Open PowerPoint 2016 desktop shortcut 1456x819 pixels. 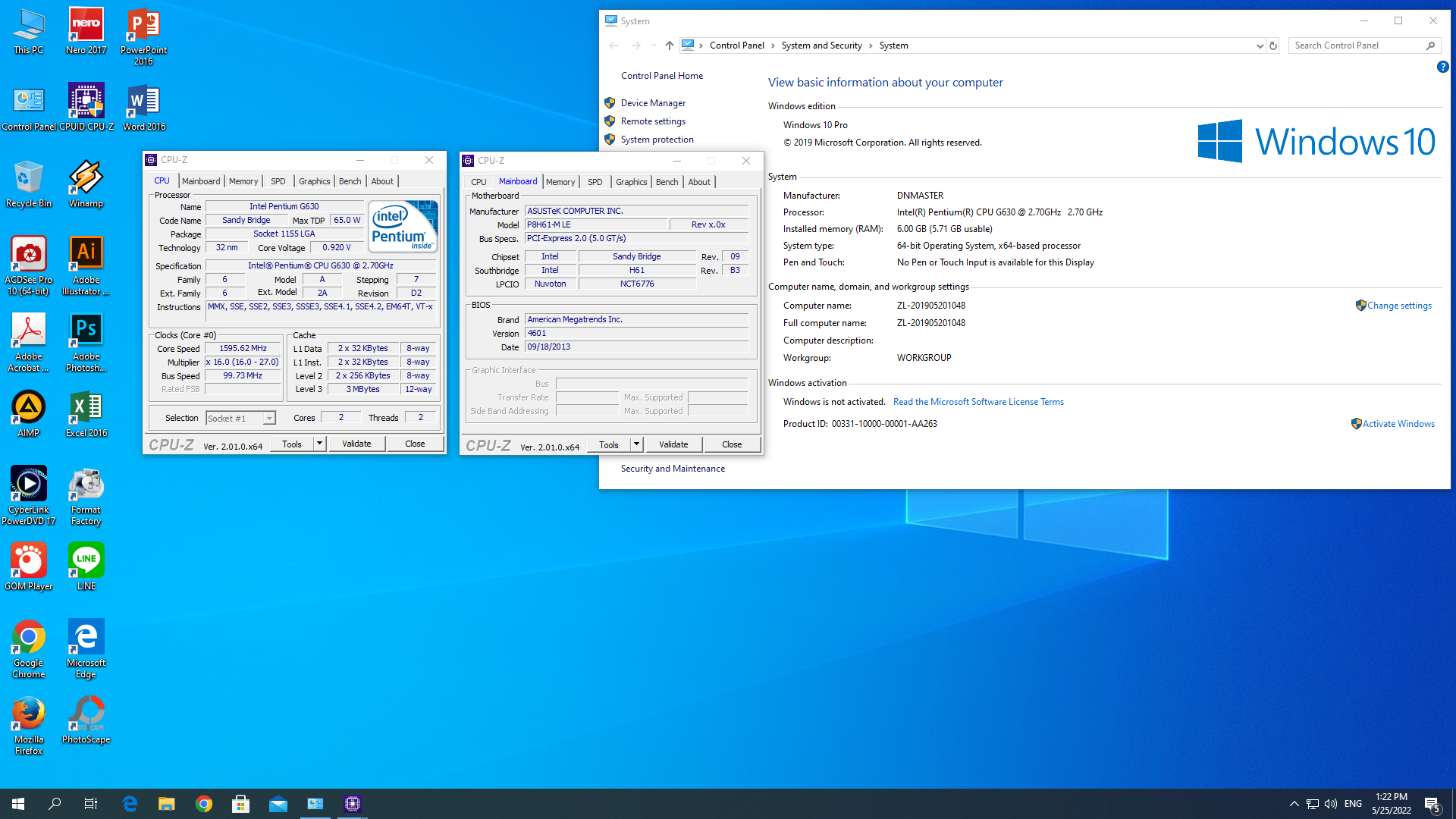pyautogui.click(x=143, y=37)
